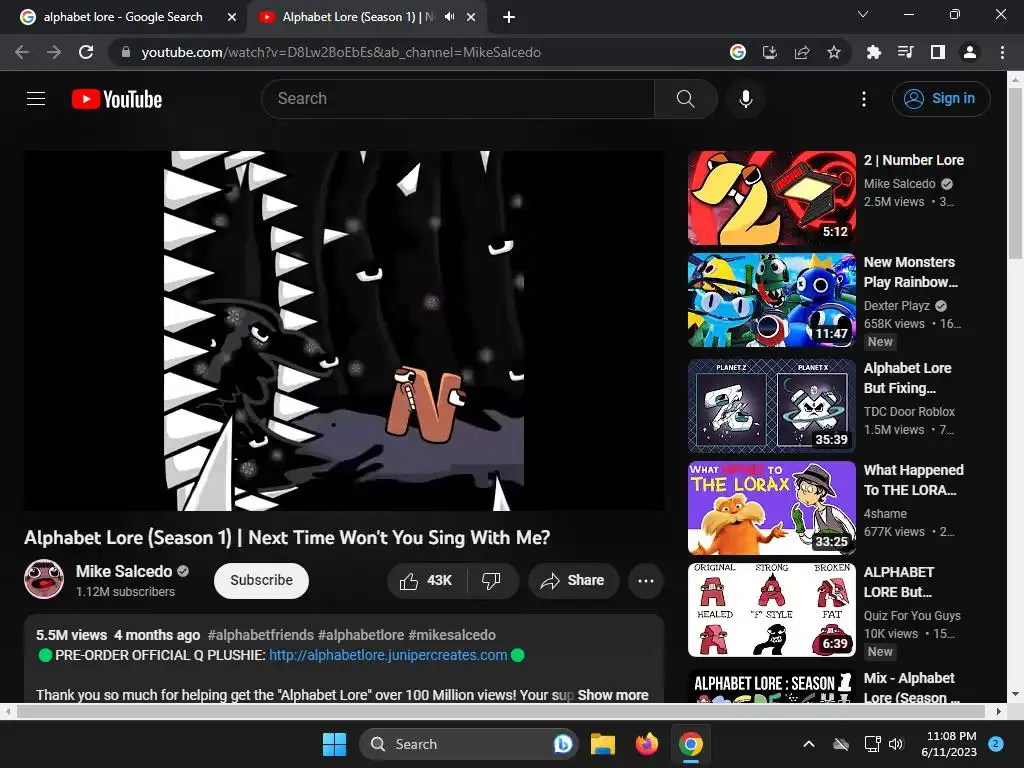Screen dimensions: 1024x768
Task: Open the #alphabetlore hashtag
Action: coord(361,635)
